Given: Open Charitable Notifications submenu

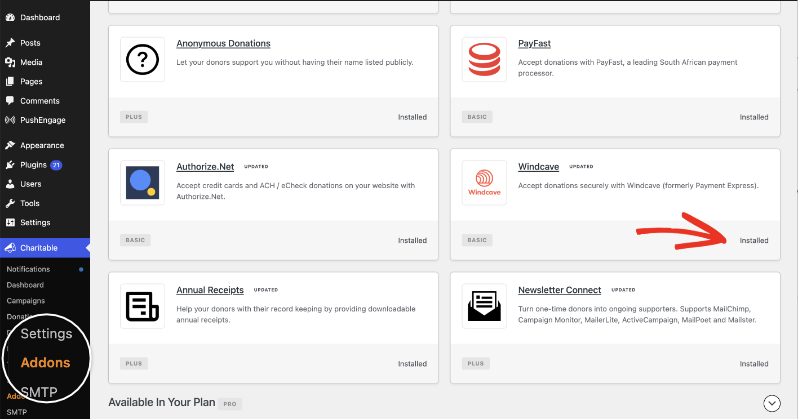Looking at the screenshot, I should 28,269.
